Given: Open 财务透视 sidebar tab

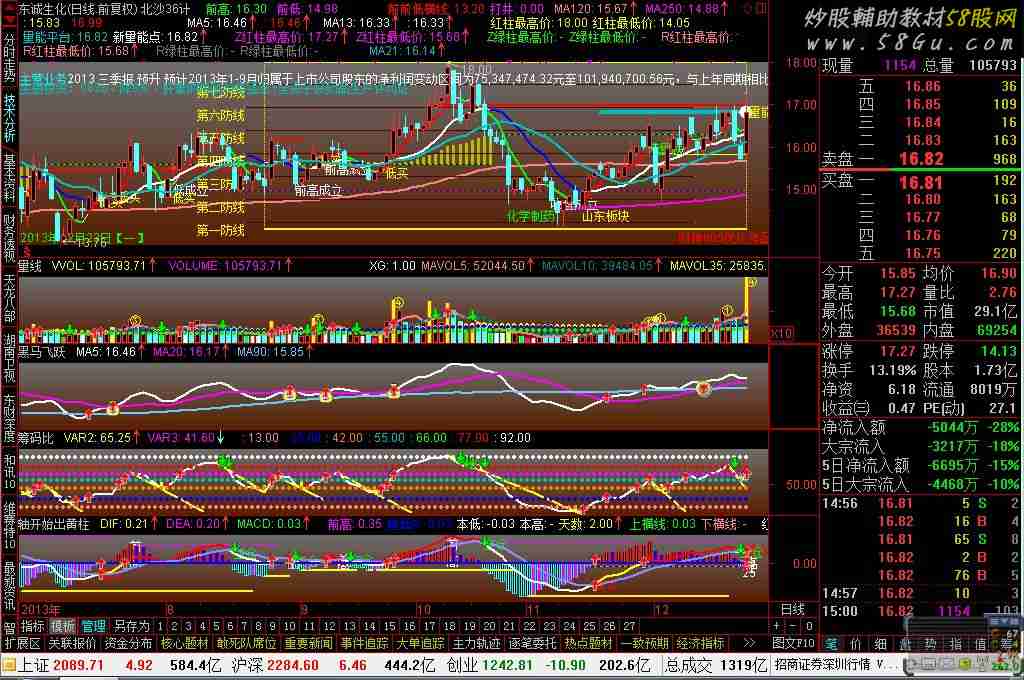Looking at the screenshot, I should click(x=9, y=237).
